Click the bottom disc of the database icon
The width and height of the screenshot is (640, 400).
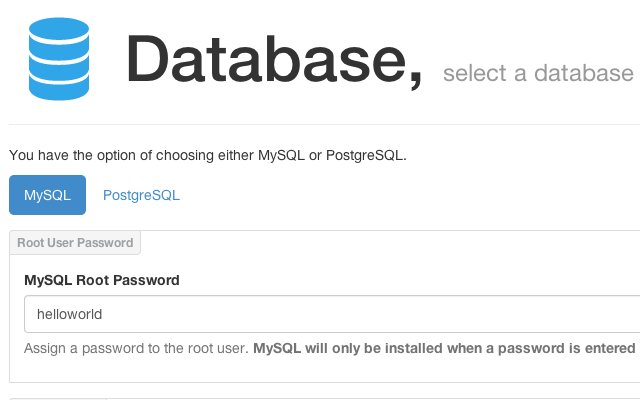point(59,88)
